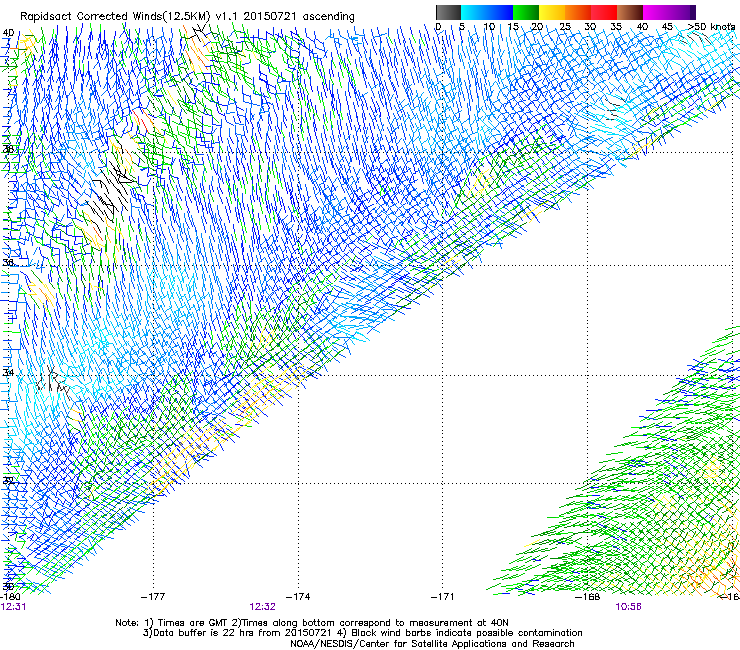Screen dimensions: 740x650
Task: Click the purple time stamp '10:56'
Action: pyautogui.click(x=628, y=607)
